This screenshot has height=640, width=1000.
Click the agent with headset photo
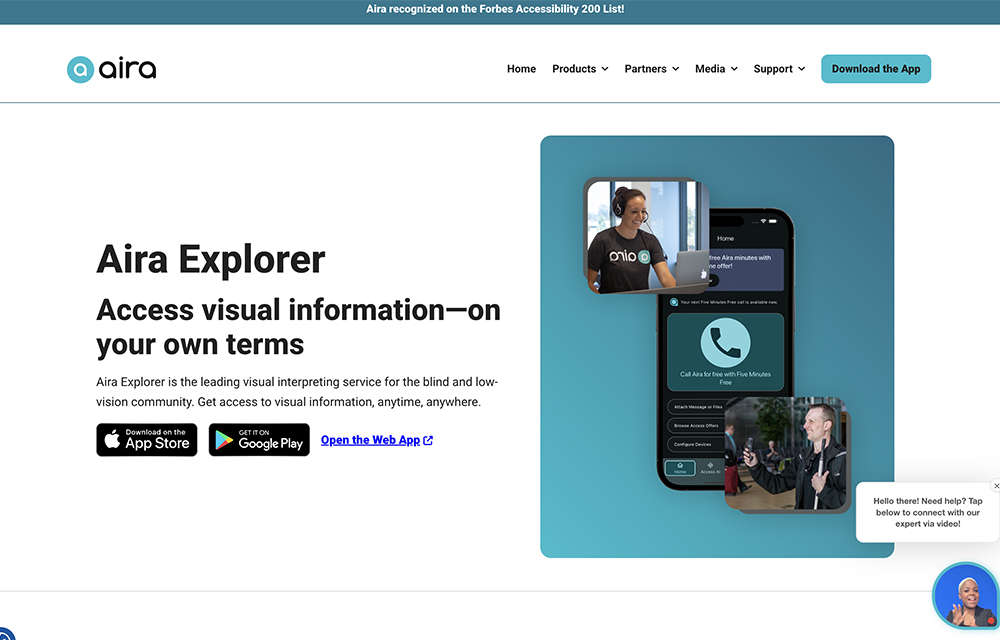coord(646,236)
